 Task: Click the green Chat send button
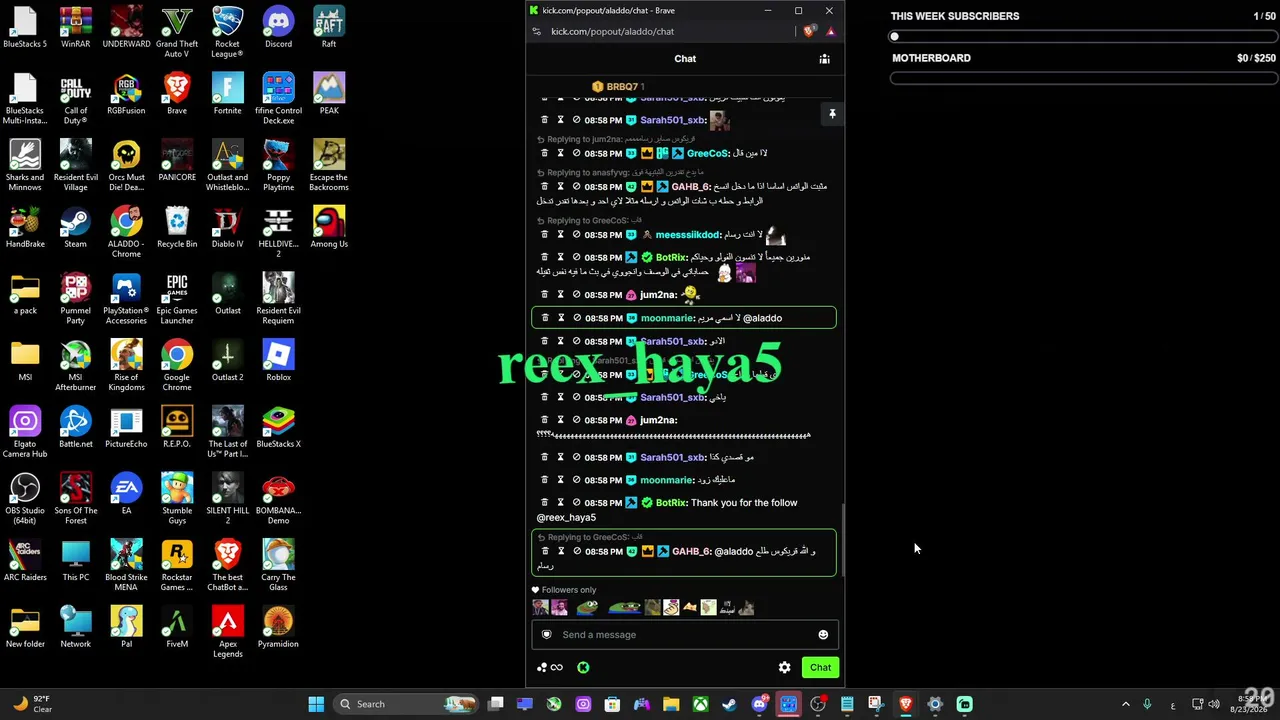820,668
